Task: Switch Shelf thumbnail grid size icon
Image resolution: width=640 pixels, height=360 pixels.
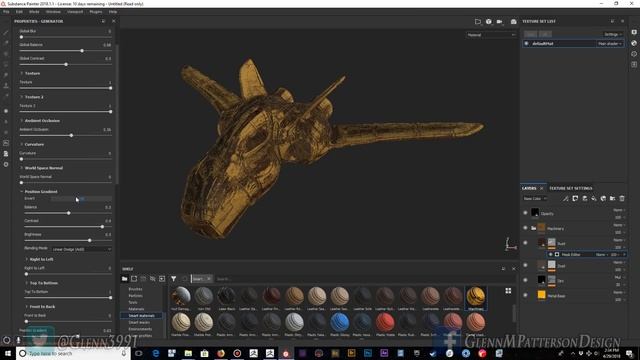Action: [508, 291]
